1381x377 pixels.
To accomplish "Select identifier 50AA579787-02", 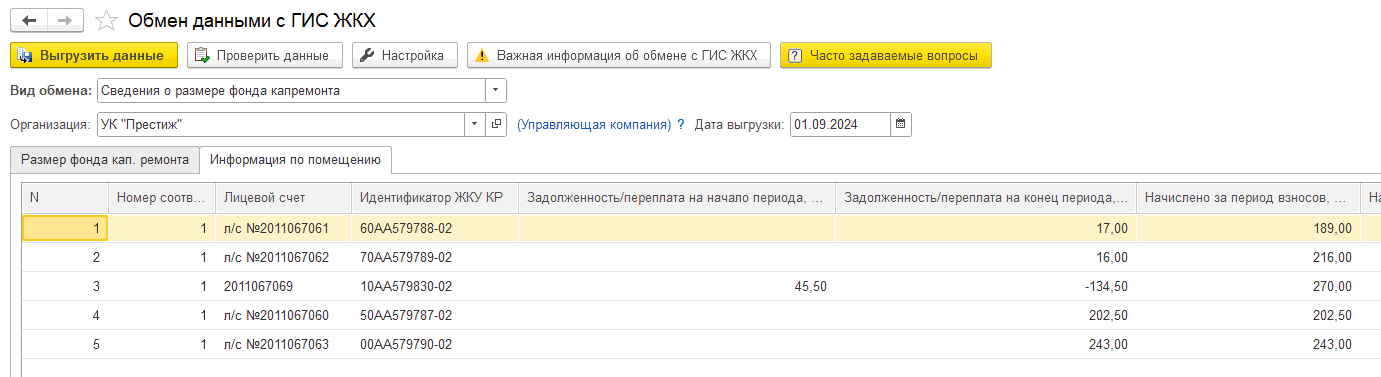I will click(435, 315).
